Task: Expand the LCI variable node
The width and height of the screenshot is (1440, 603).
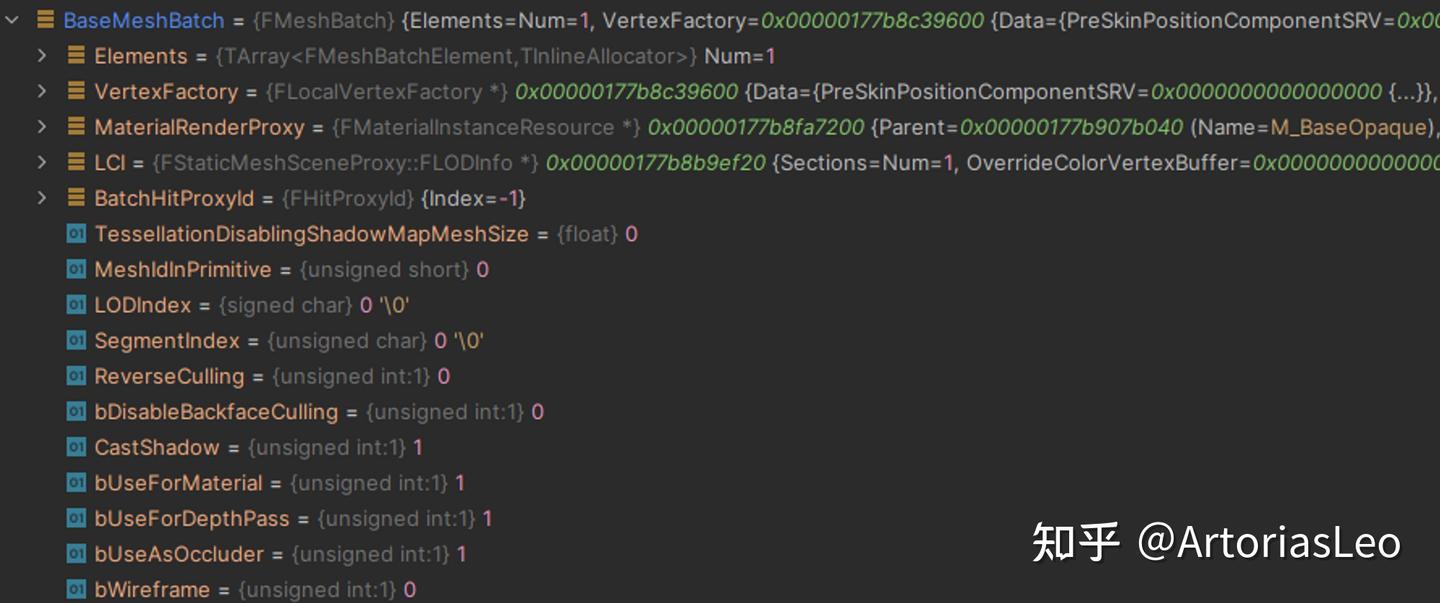Action: tap(42, 163)
